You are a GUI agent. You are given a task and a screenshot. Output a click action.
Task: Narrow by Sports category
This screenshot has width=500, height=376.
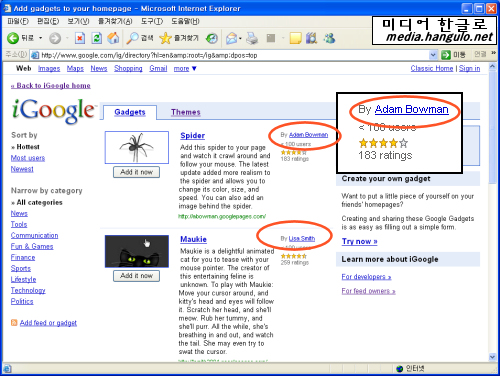pos(21,268)
